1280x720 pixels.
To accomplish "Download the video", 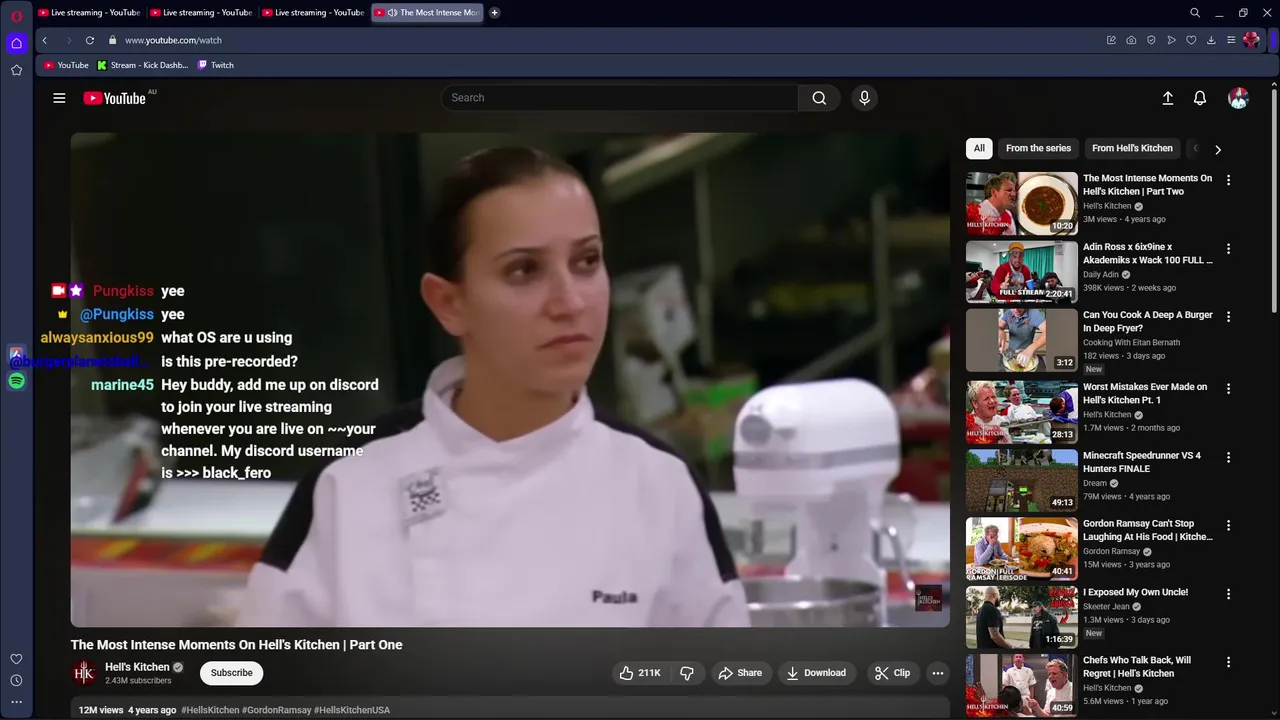I will pos(816,673).
